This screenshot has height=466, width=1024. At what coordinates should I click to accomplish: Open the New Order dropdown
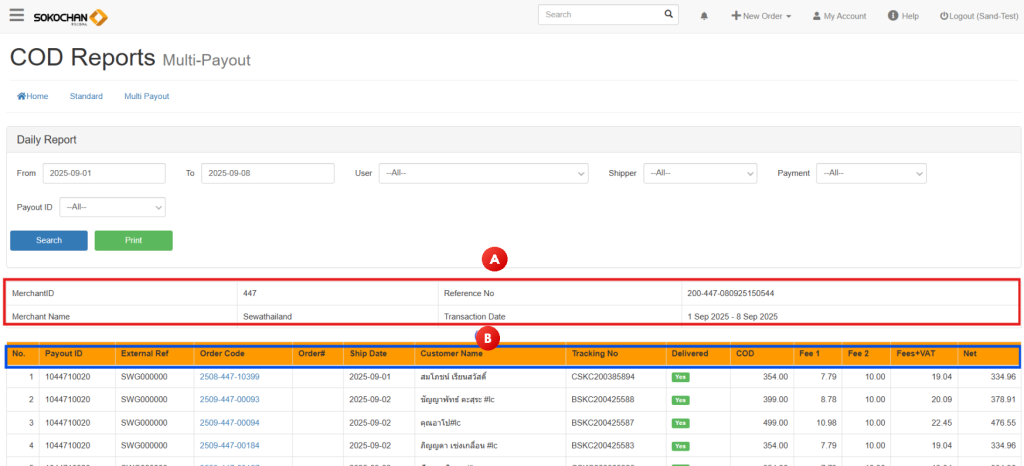pos(761,16)
